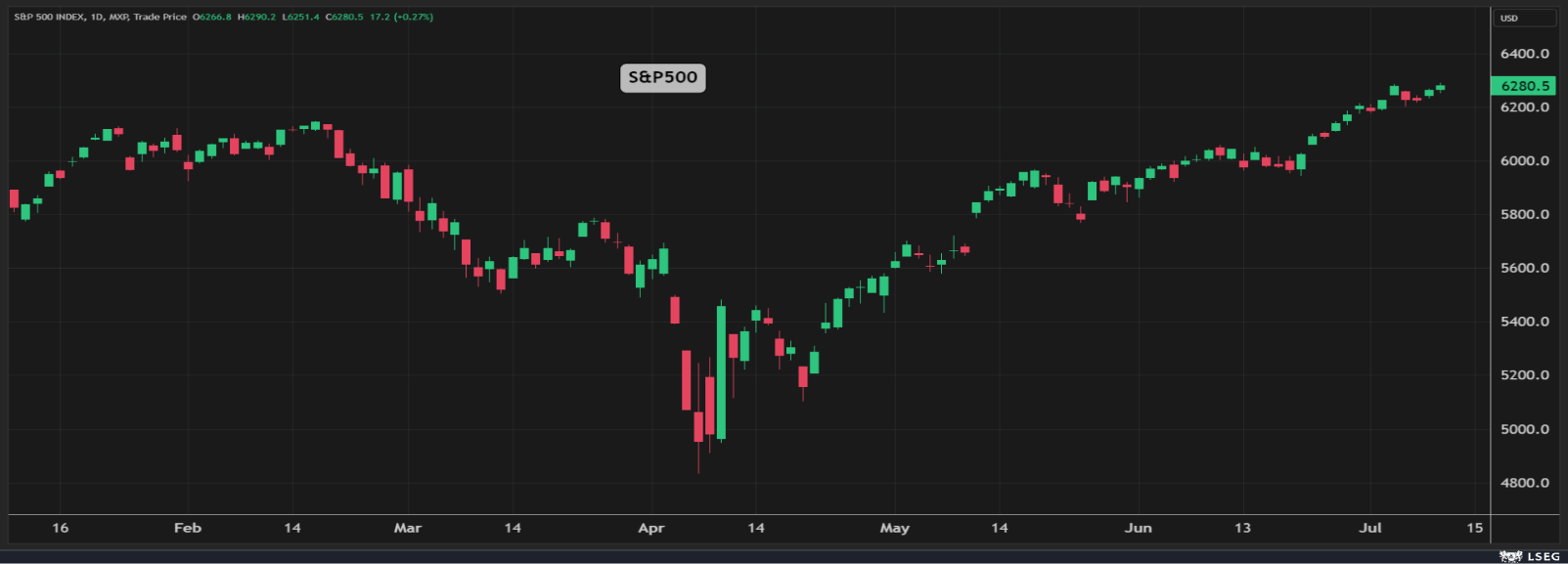Screen dimensions: 1568x564
Task: Select the May marker on time axis
Action: 895,528
